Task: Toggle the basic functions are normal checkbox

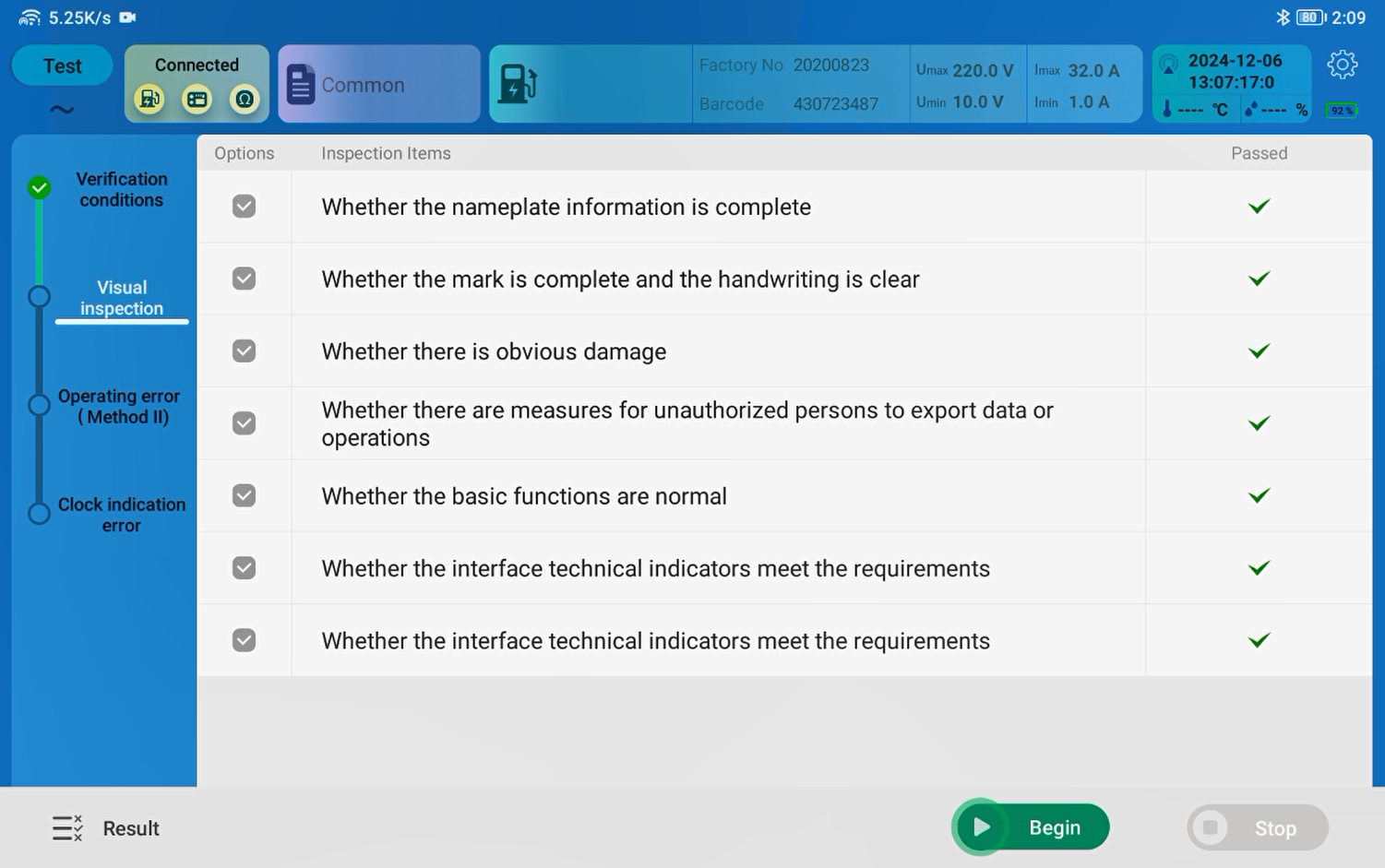Action: [244, 496]
